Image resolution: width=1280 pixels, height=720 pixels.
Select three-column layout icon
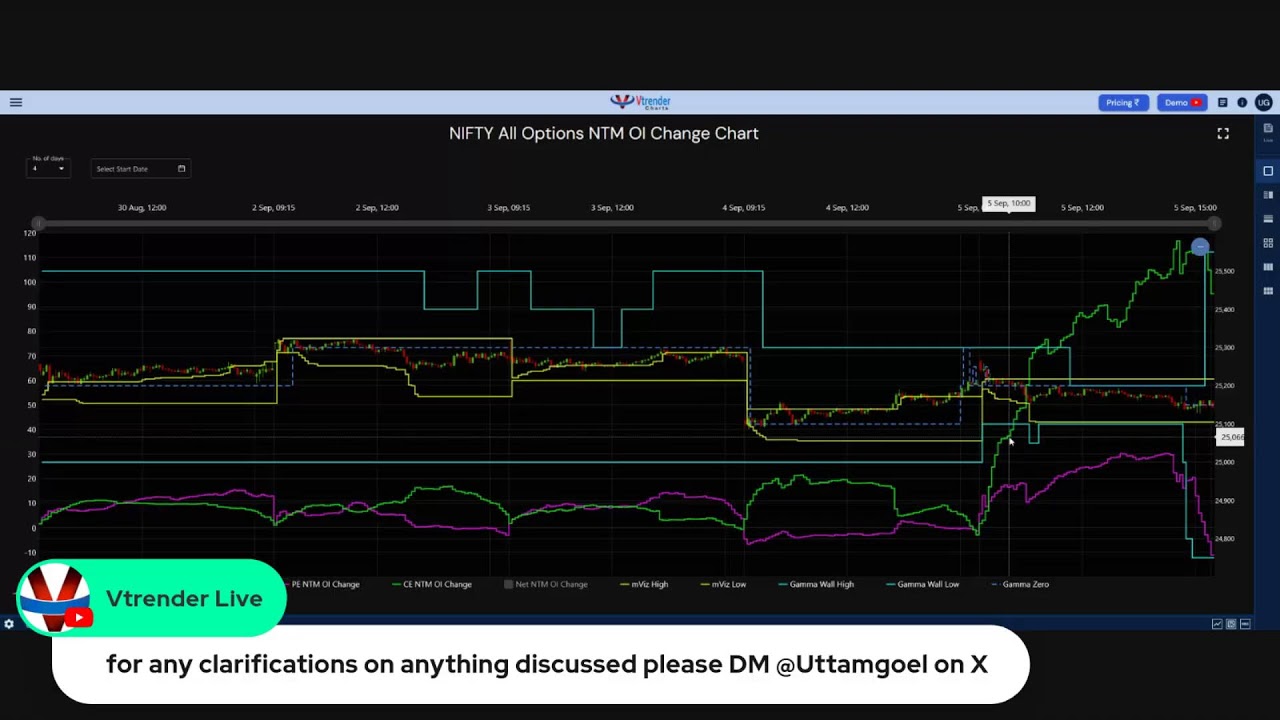point(1268,267)
